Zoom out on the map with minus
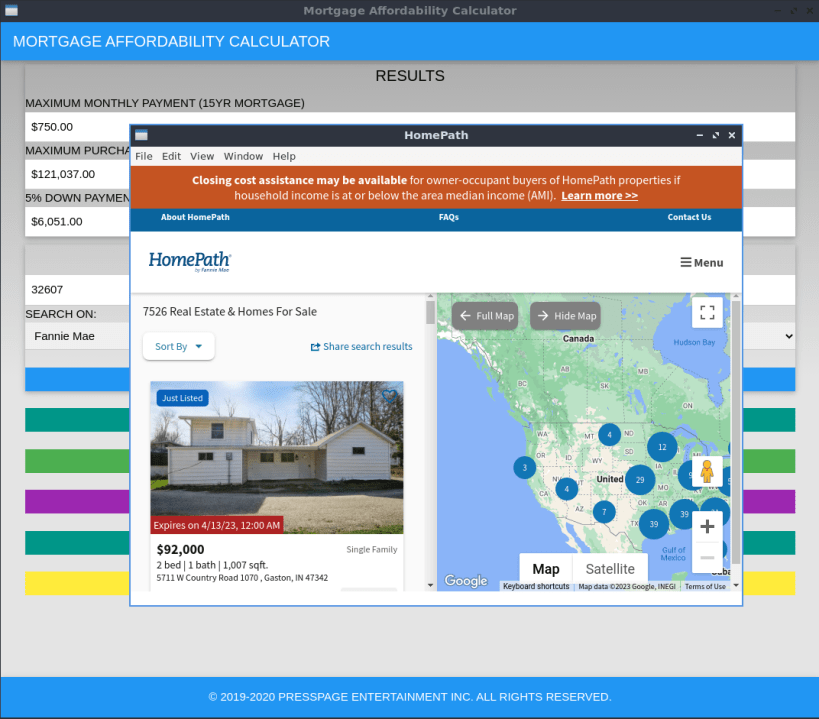Image resolution: width=819 pixels, height=719 pixels. tap(707, 558)
